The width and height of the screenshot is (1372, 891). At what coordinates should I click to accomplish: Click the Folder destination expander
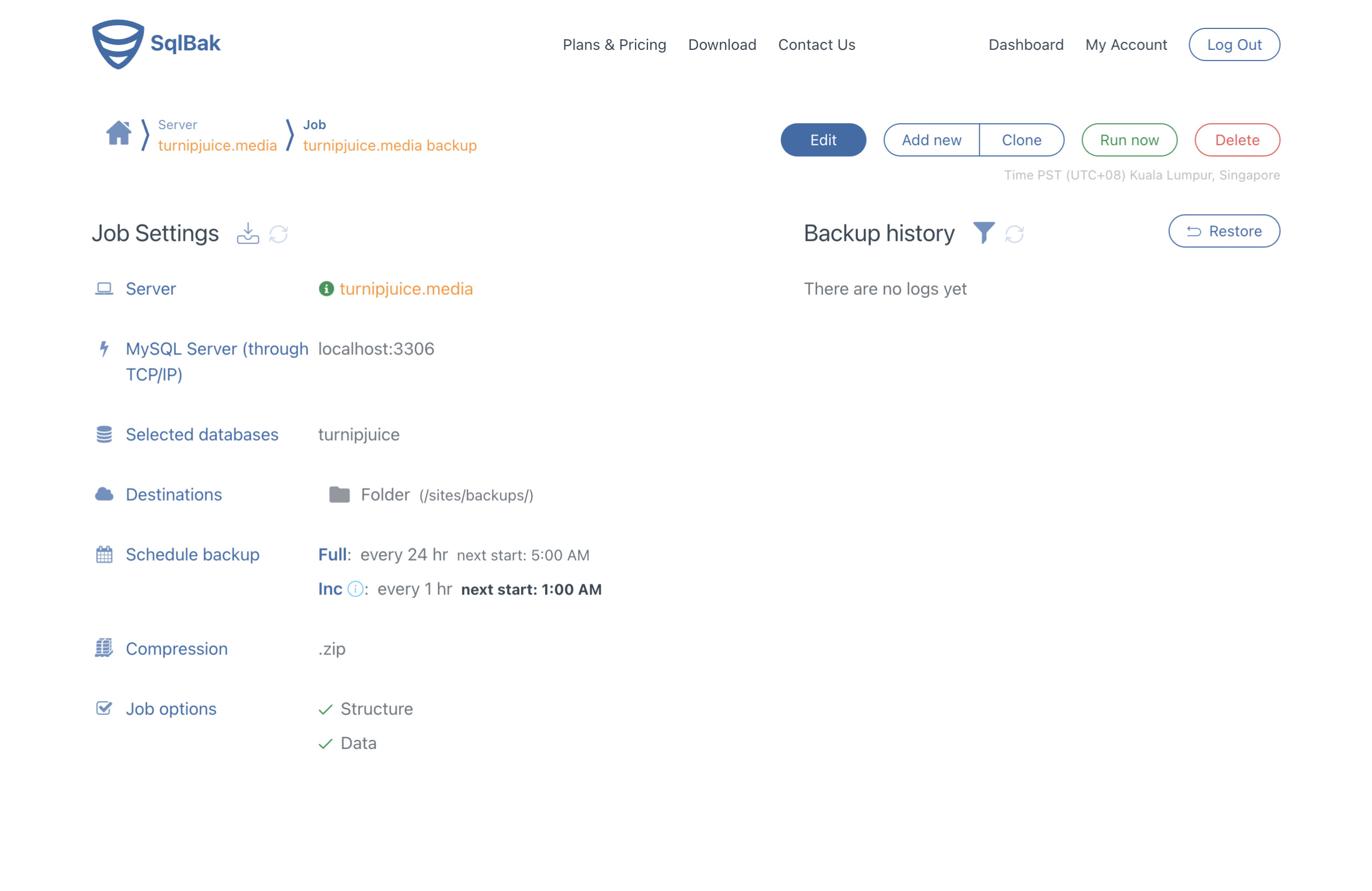click(x=341, y=494)
